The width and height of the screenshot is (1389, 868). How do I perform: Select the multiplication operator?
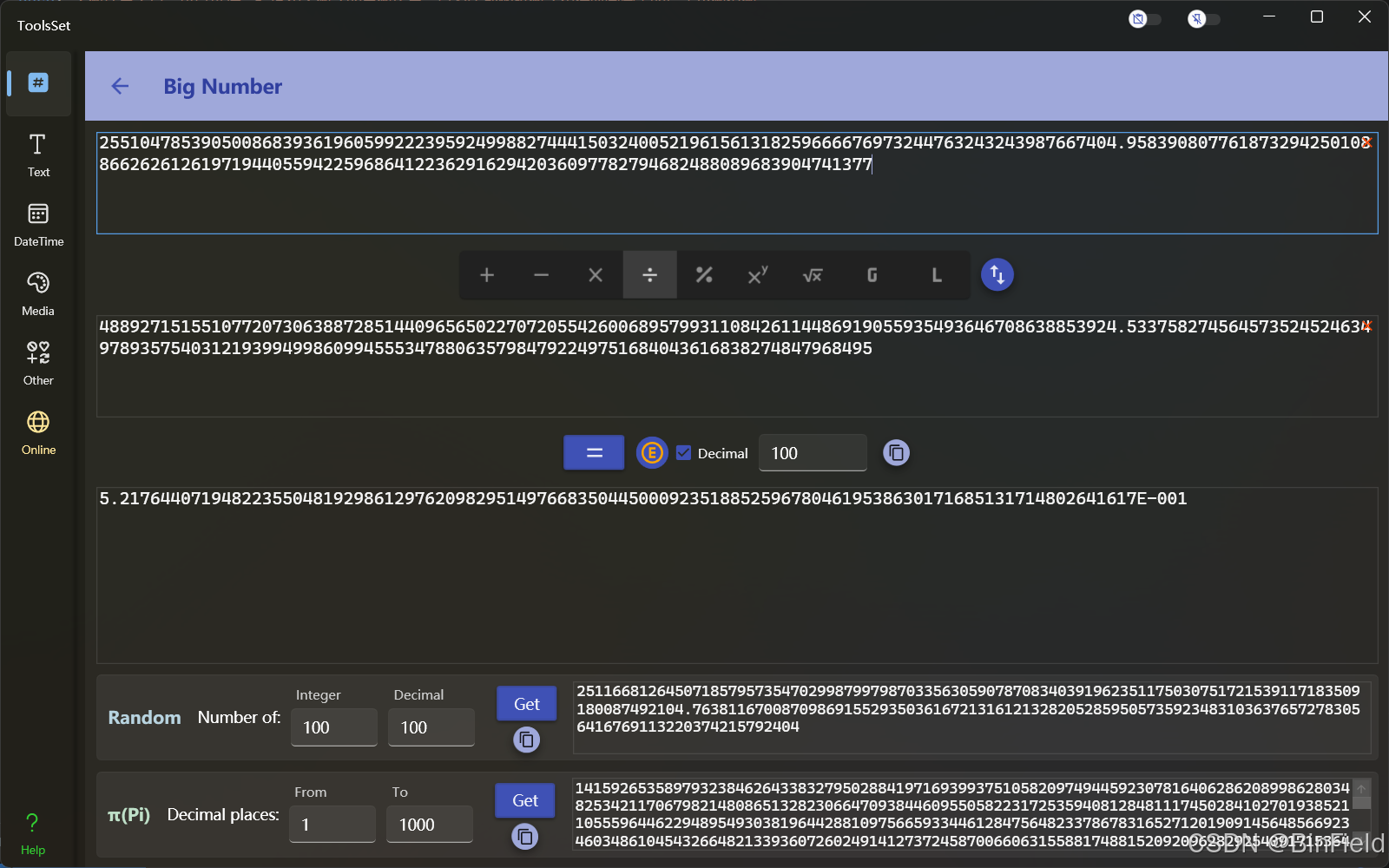(596, 275)
